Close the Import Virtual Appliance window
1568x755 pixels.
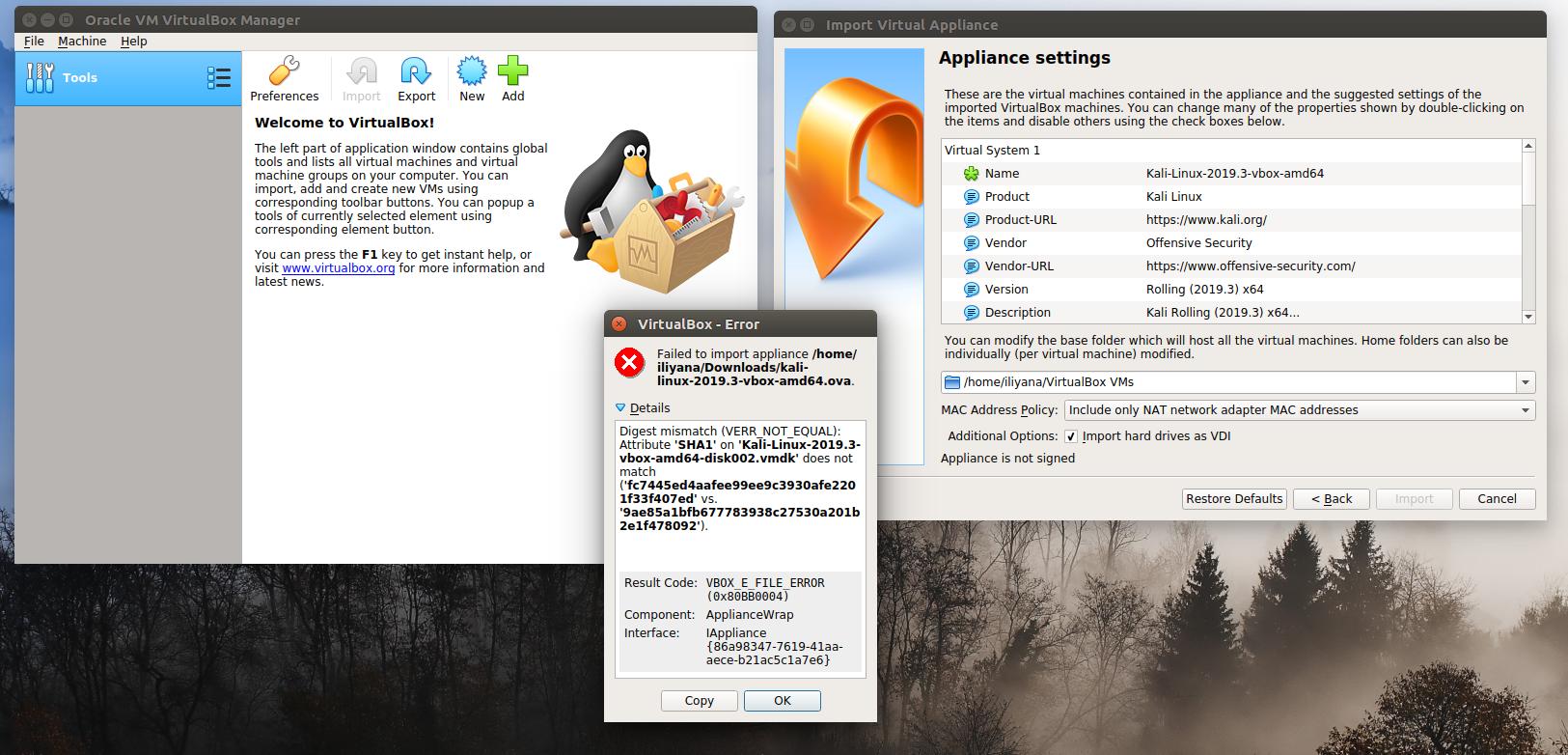click(x=788, y=25)
